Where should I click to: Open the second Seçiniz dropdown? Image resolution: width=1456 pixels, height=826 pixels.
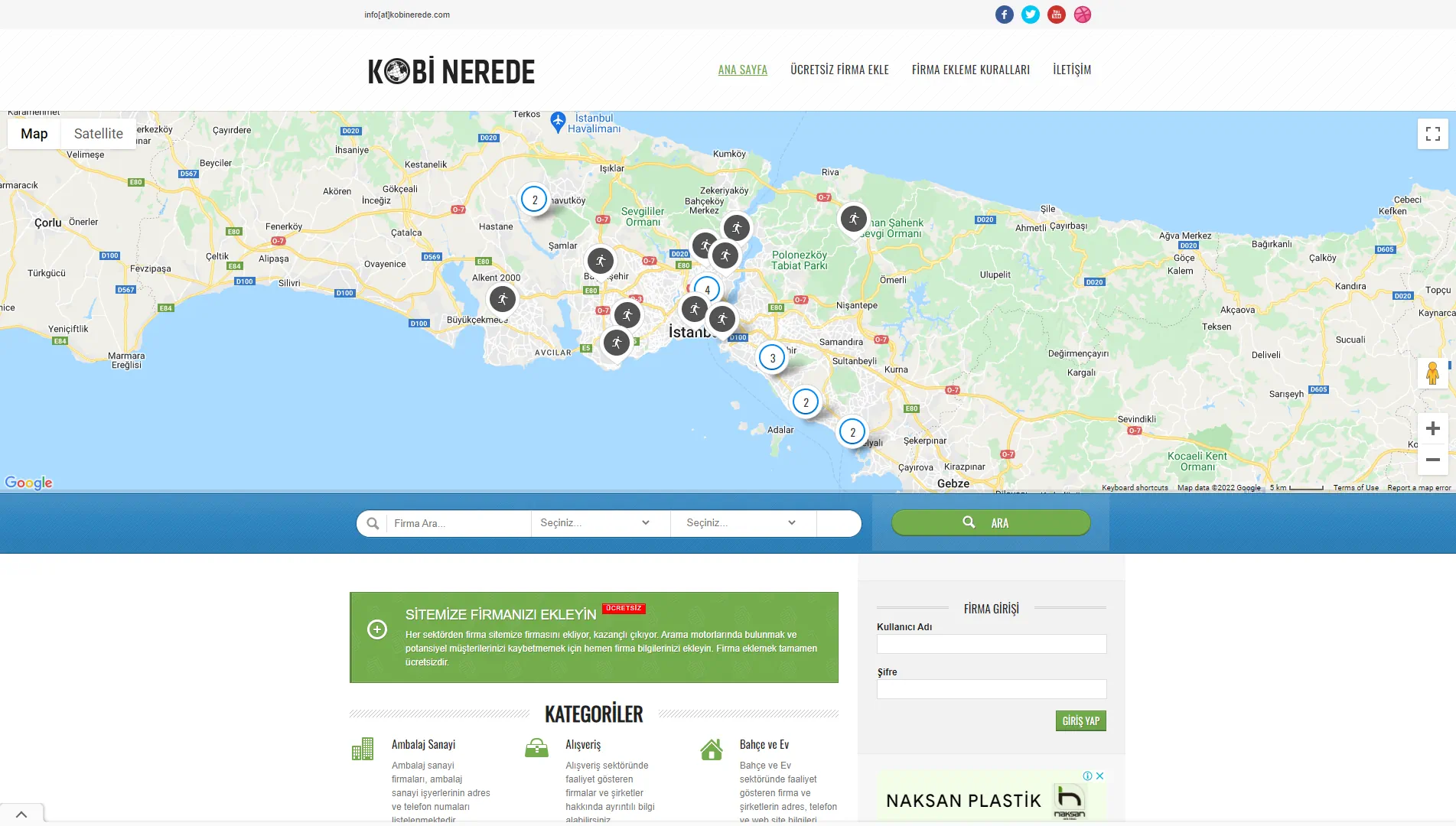coord(742,523)
